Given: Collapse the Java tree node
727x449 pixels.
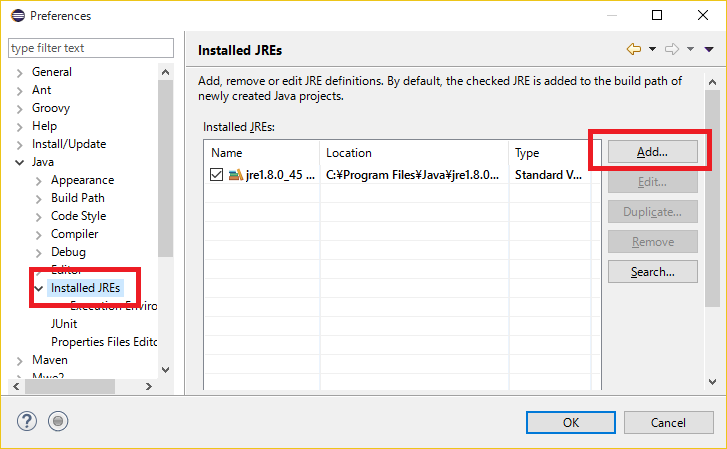Looking at the screenshot, I should point(19,163).
